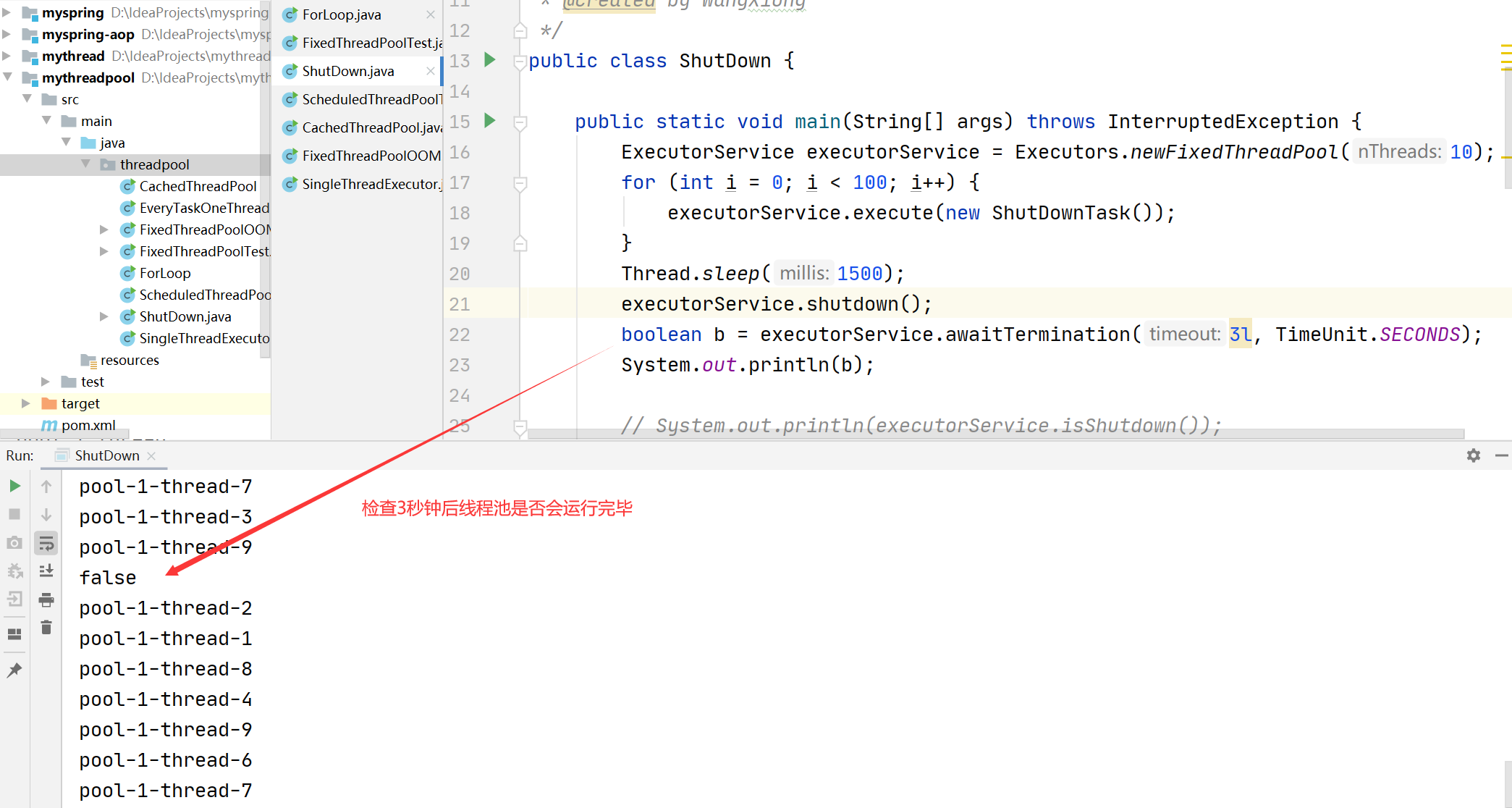Image resolution: width=1512 pixels, height=808 pixels.
Task: Expand the target folder
Action: coord(26,403)
